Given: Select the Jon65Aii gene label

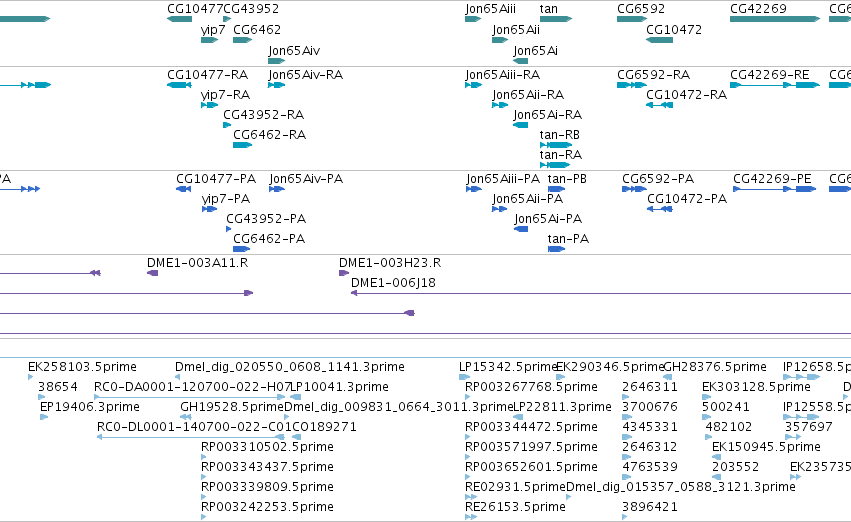Looking at the screenshot, I should [516, 30].
